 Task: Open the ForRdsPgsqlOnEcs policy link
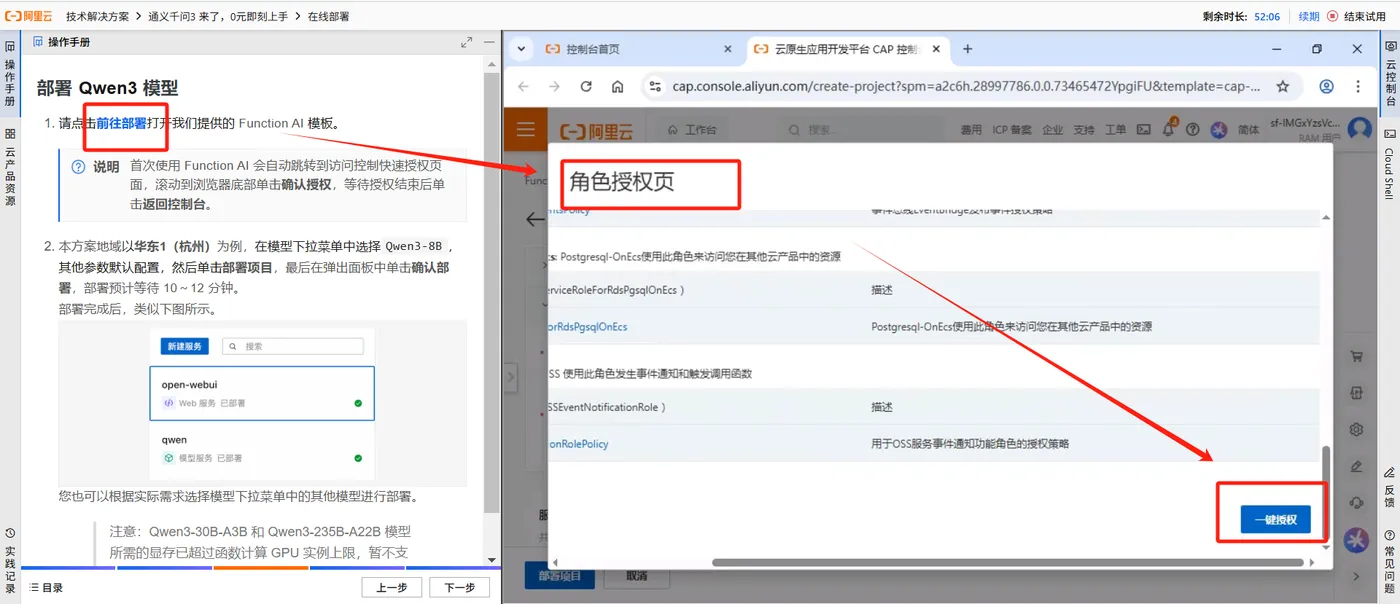pos(588,326)
